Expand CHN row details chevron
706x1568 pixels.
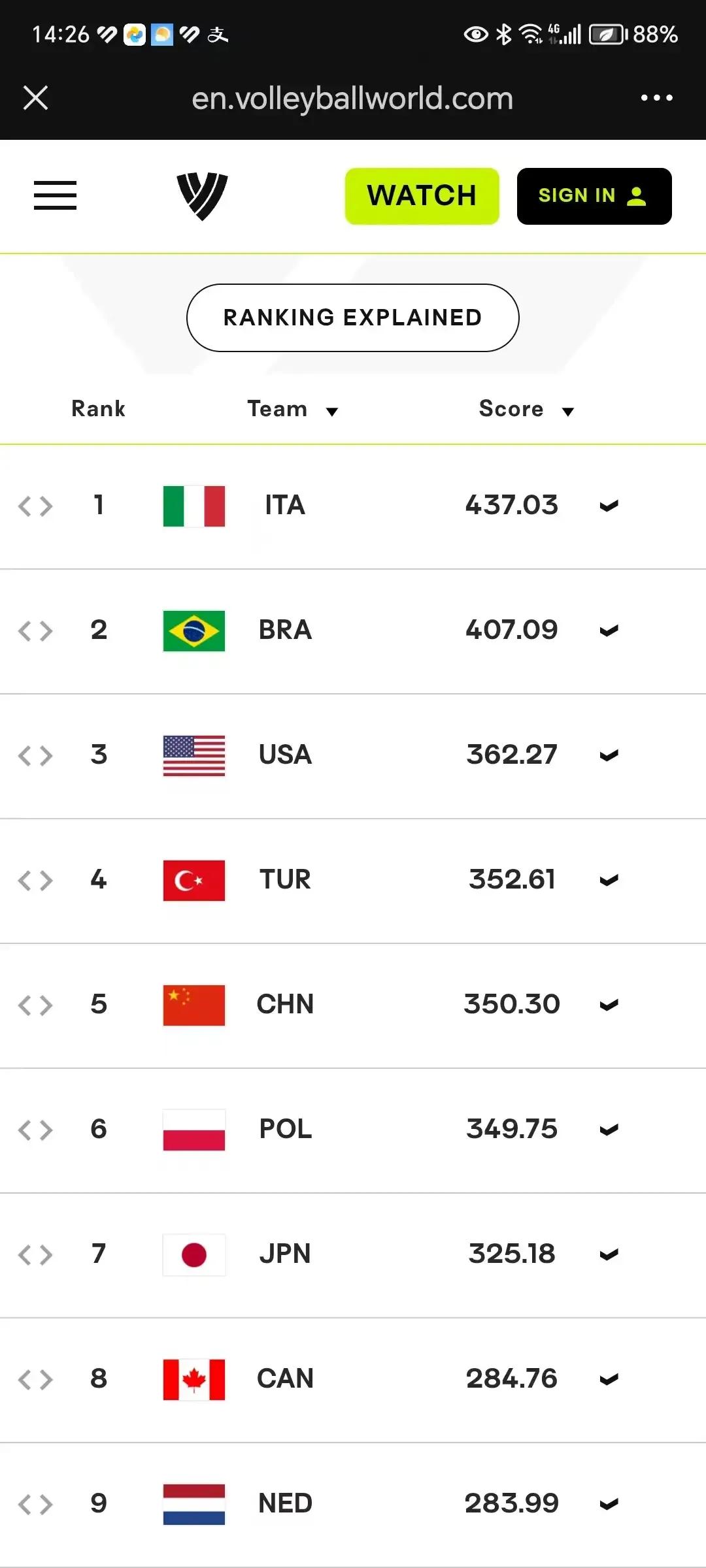tap(609, 1005)
